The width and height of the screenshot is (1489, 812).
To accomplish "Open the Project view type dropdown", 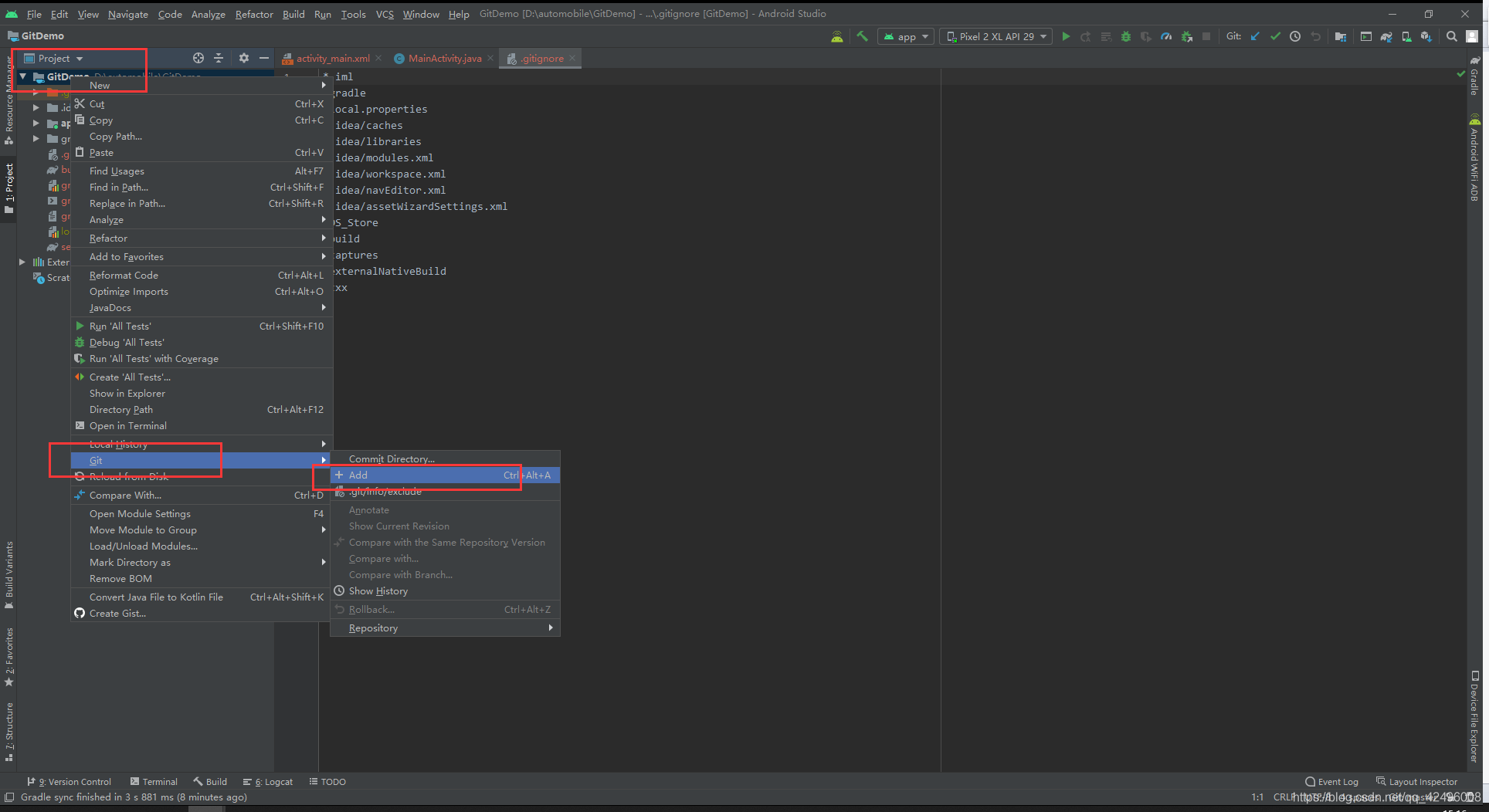I will click(53, 58).
